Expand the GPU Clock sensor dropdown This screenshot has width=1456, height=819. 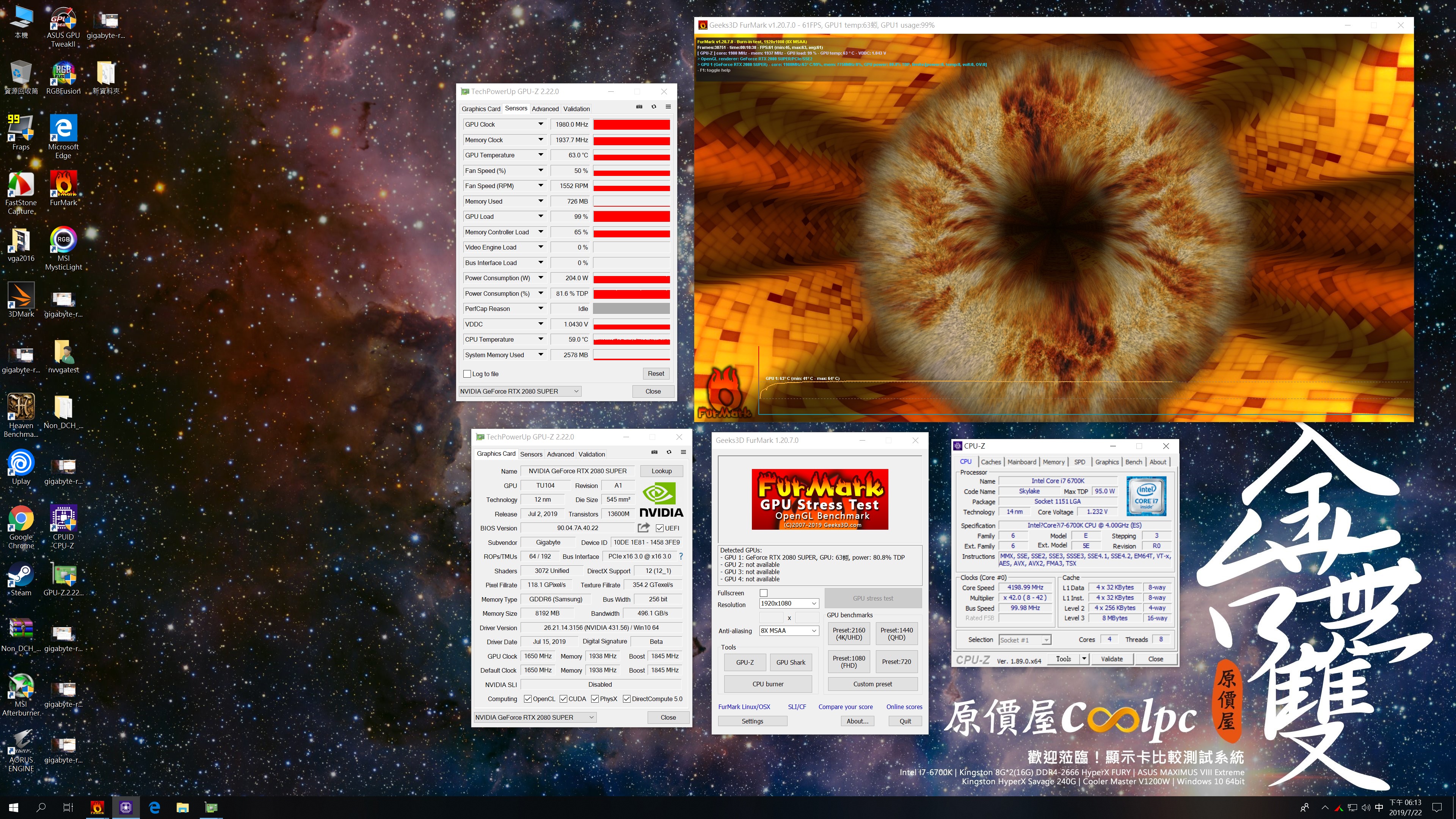[x=540, y=124]
